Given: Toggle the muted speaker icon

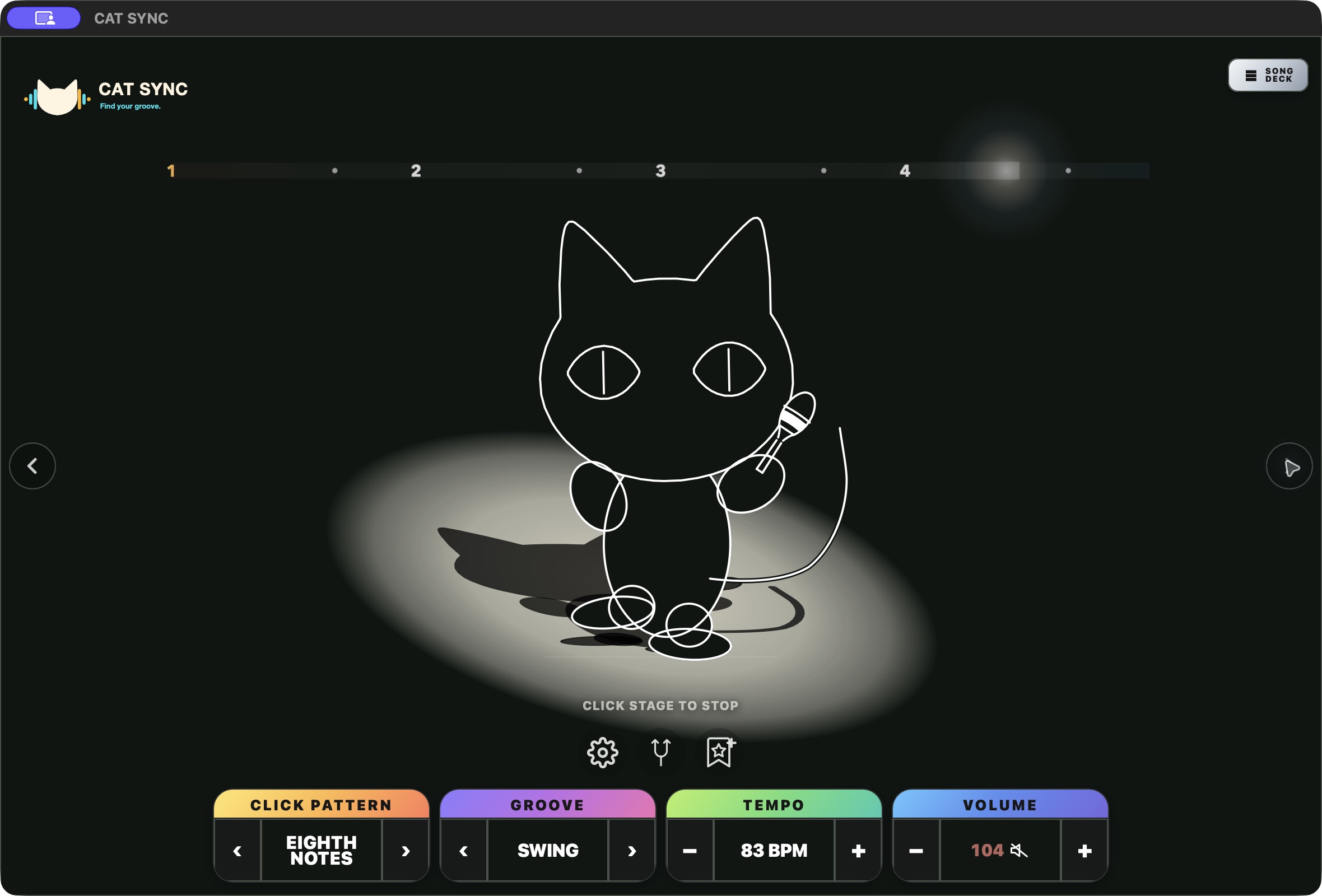Looking at the screenshot, I should (x=1019, y=851).
